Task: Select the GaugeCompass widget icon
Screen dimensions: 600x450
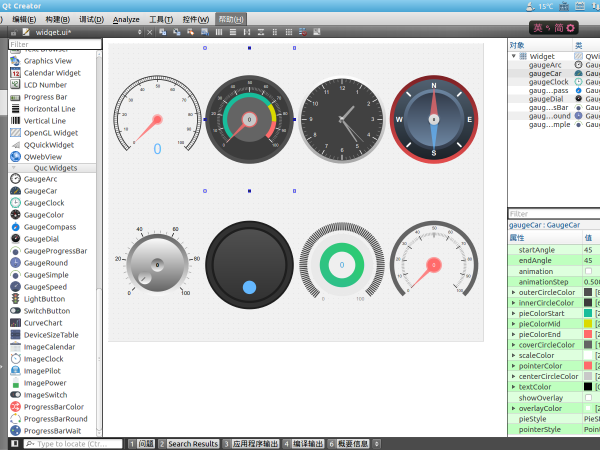Action: coord(15,227)
